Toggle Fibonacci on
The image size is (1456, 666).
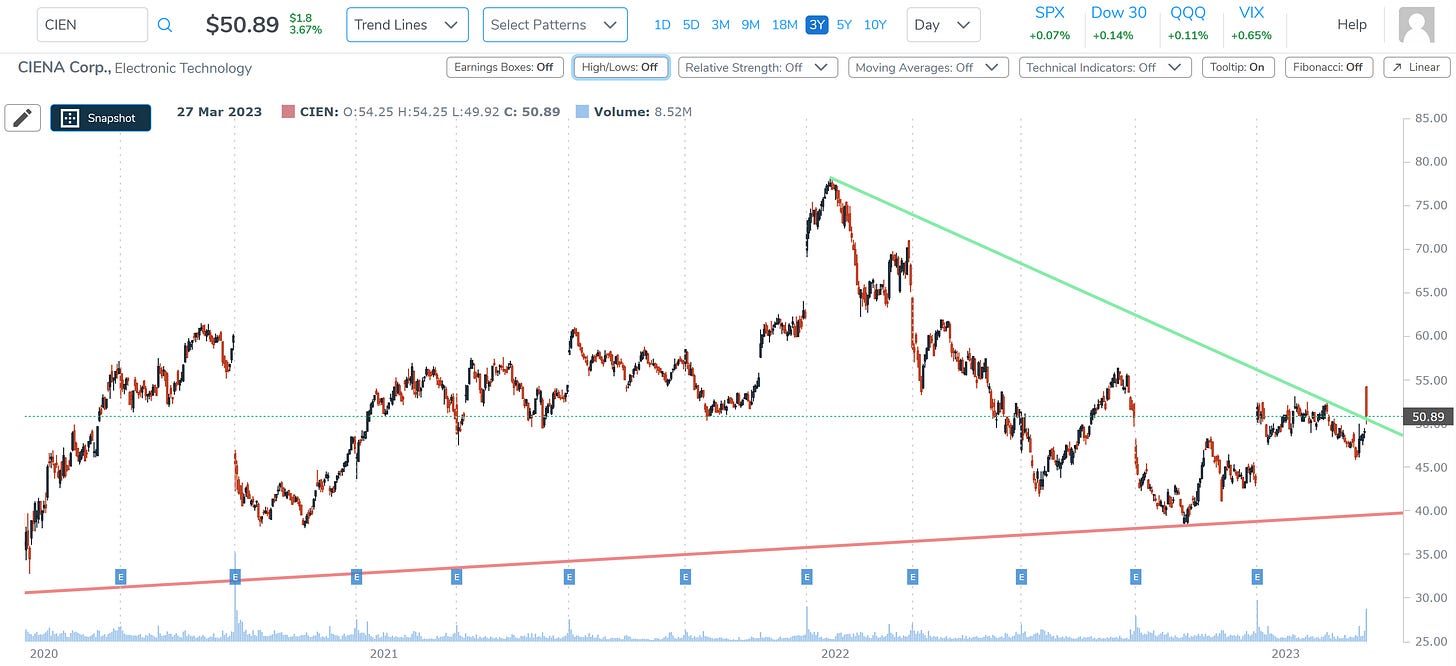point(1328,67)
